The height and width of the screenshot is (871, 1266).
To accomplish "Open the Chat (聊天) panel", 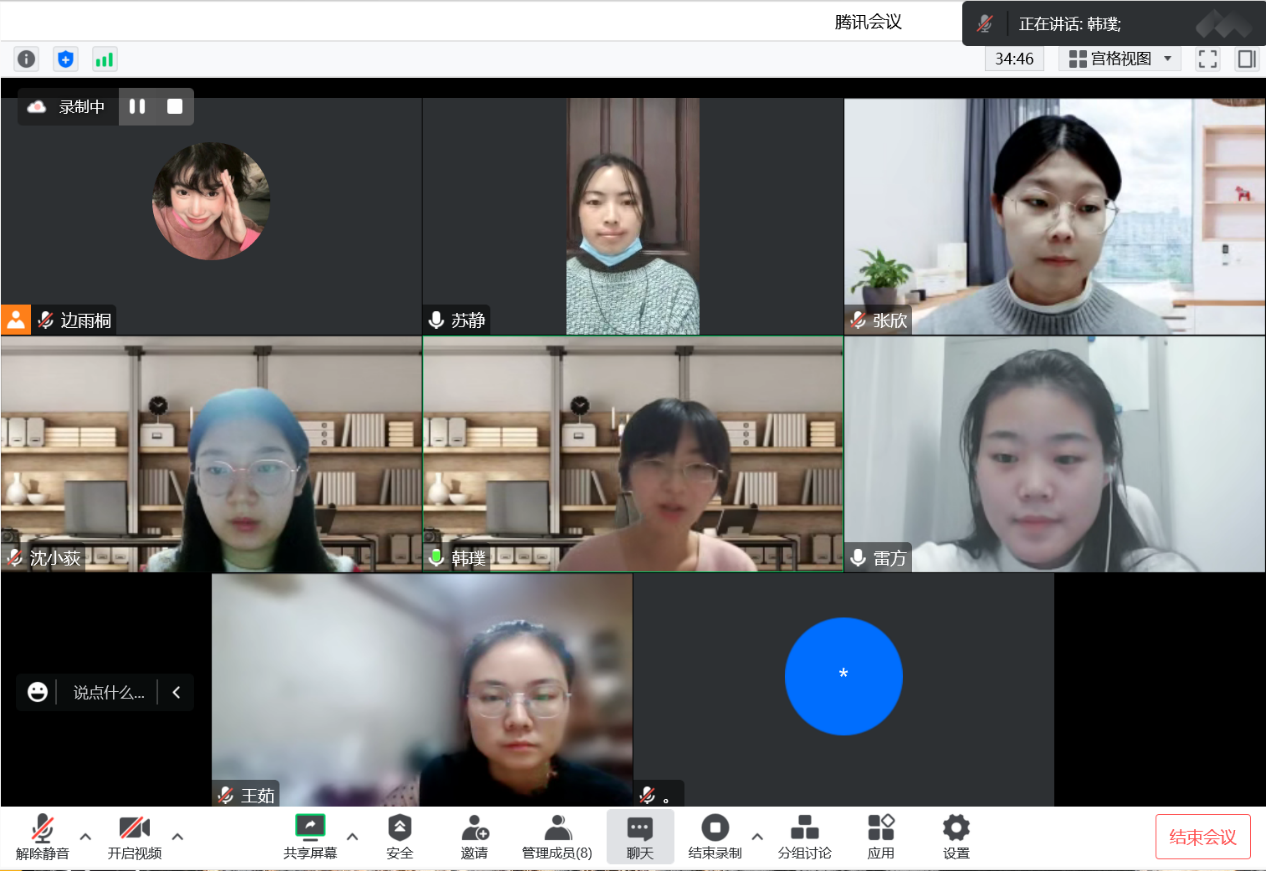I will 640,837.
